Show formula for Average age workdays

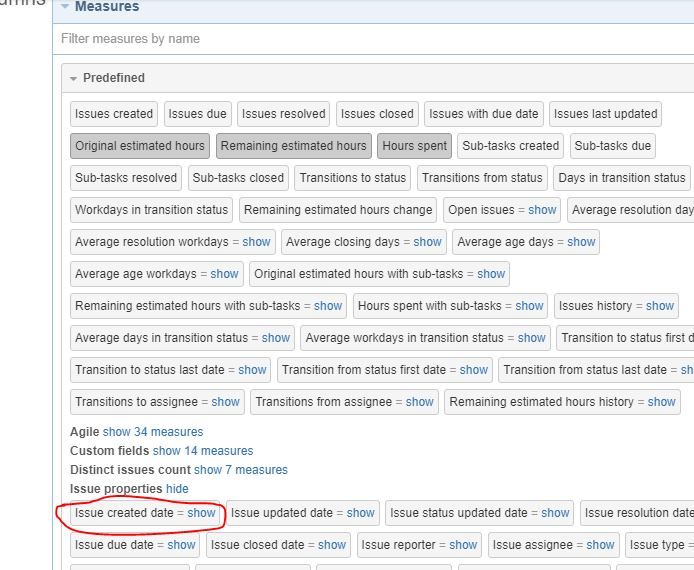pyautogui.click(x=224, y=273)
